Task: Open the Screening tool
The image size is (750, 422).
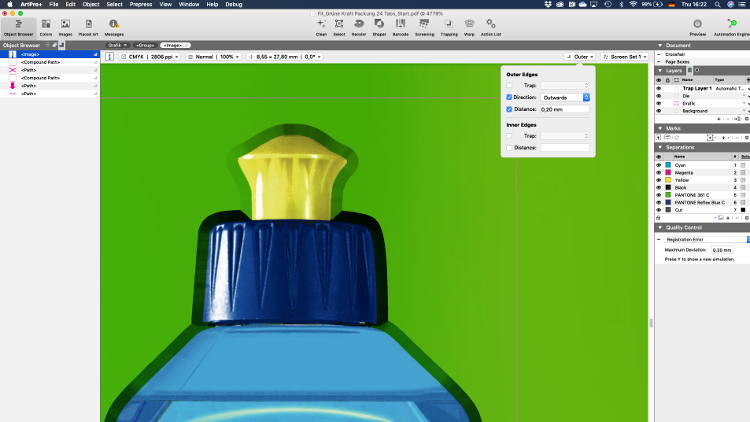Action: coord(424,27)
